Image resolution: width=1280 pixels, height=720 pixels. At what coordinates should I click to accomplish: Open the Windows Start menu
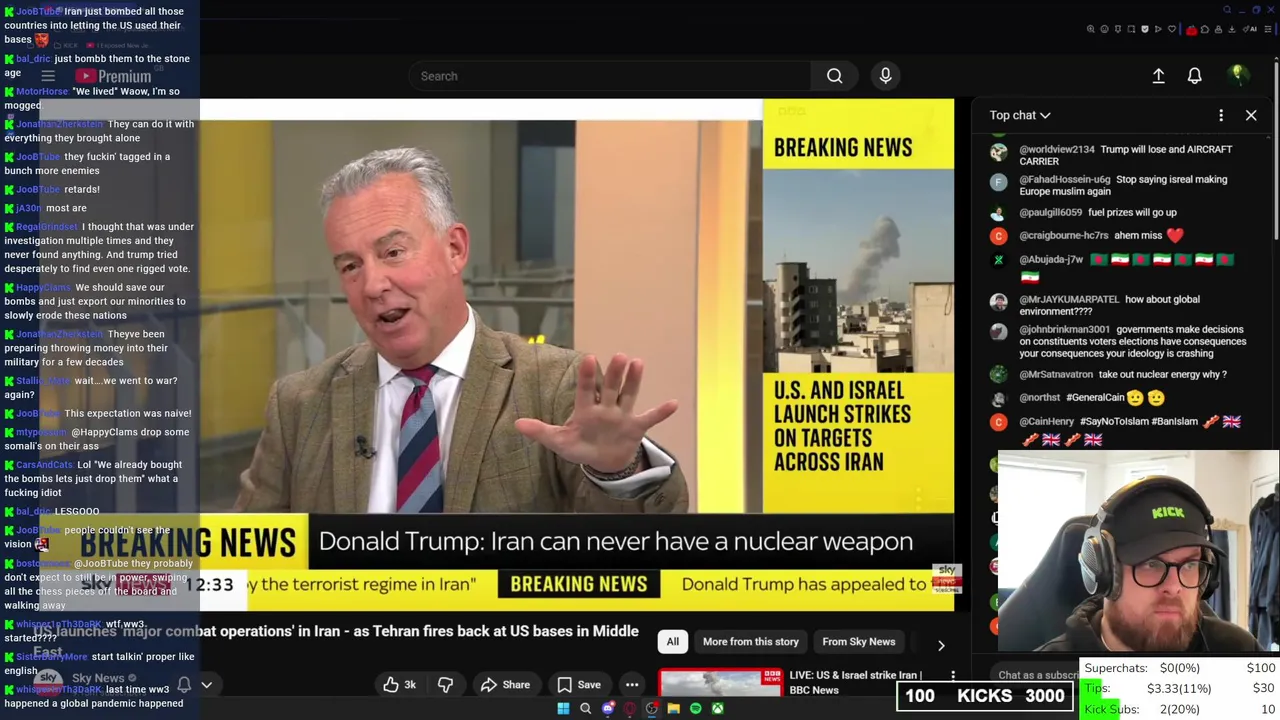[x=563, y=709]
